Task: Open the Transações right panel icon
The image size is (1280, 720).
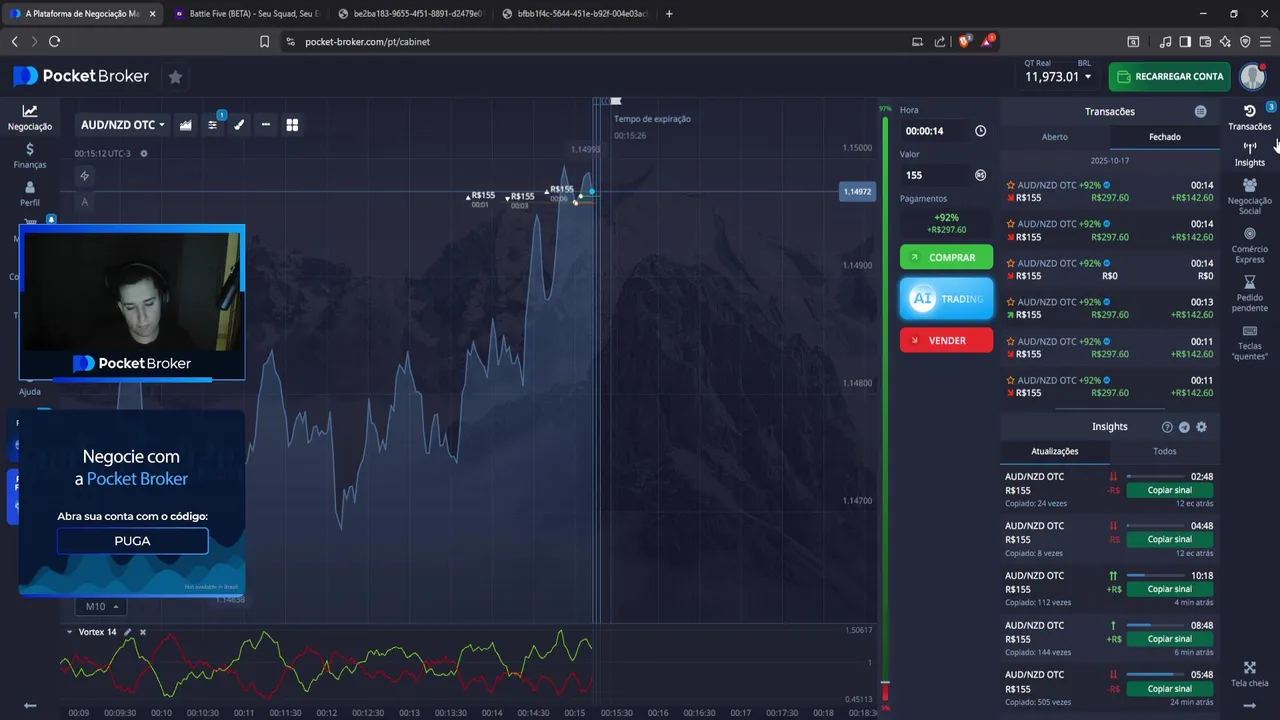Action: [1250, 117]
